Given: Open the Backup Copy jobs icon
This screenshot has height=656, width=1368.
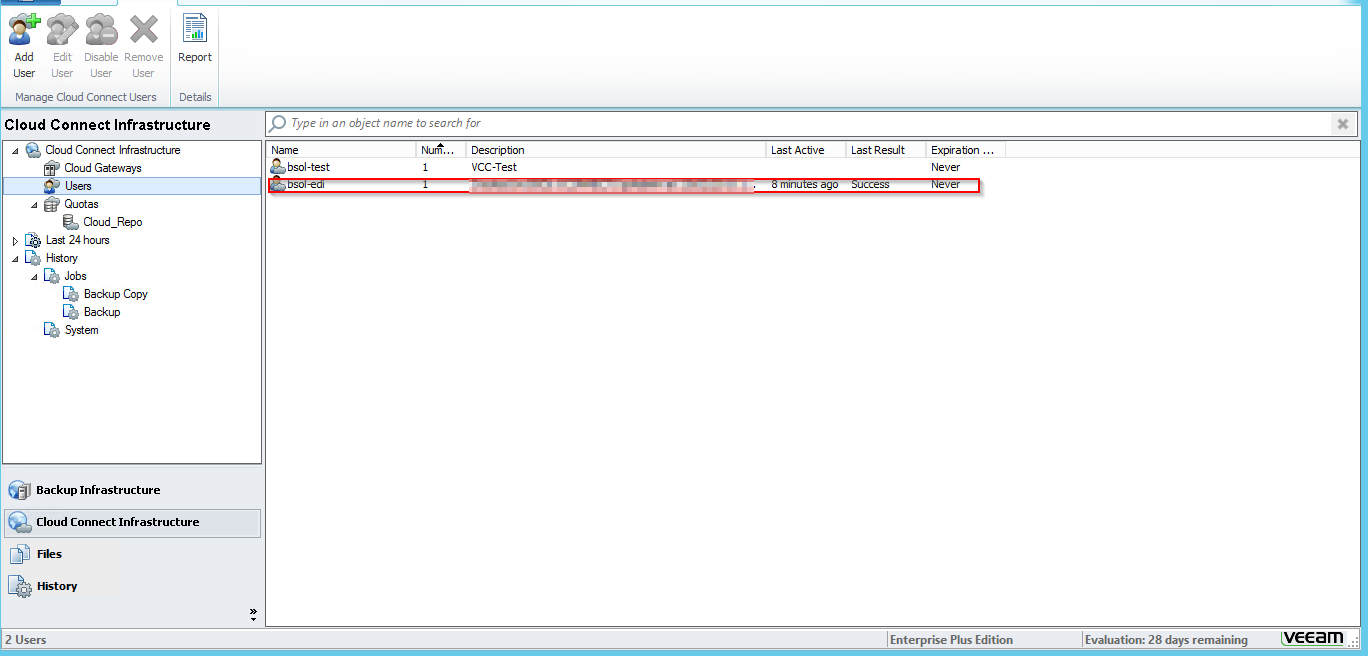Looking at the screenshot, I should 71,294.
